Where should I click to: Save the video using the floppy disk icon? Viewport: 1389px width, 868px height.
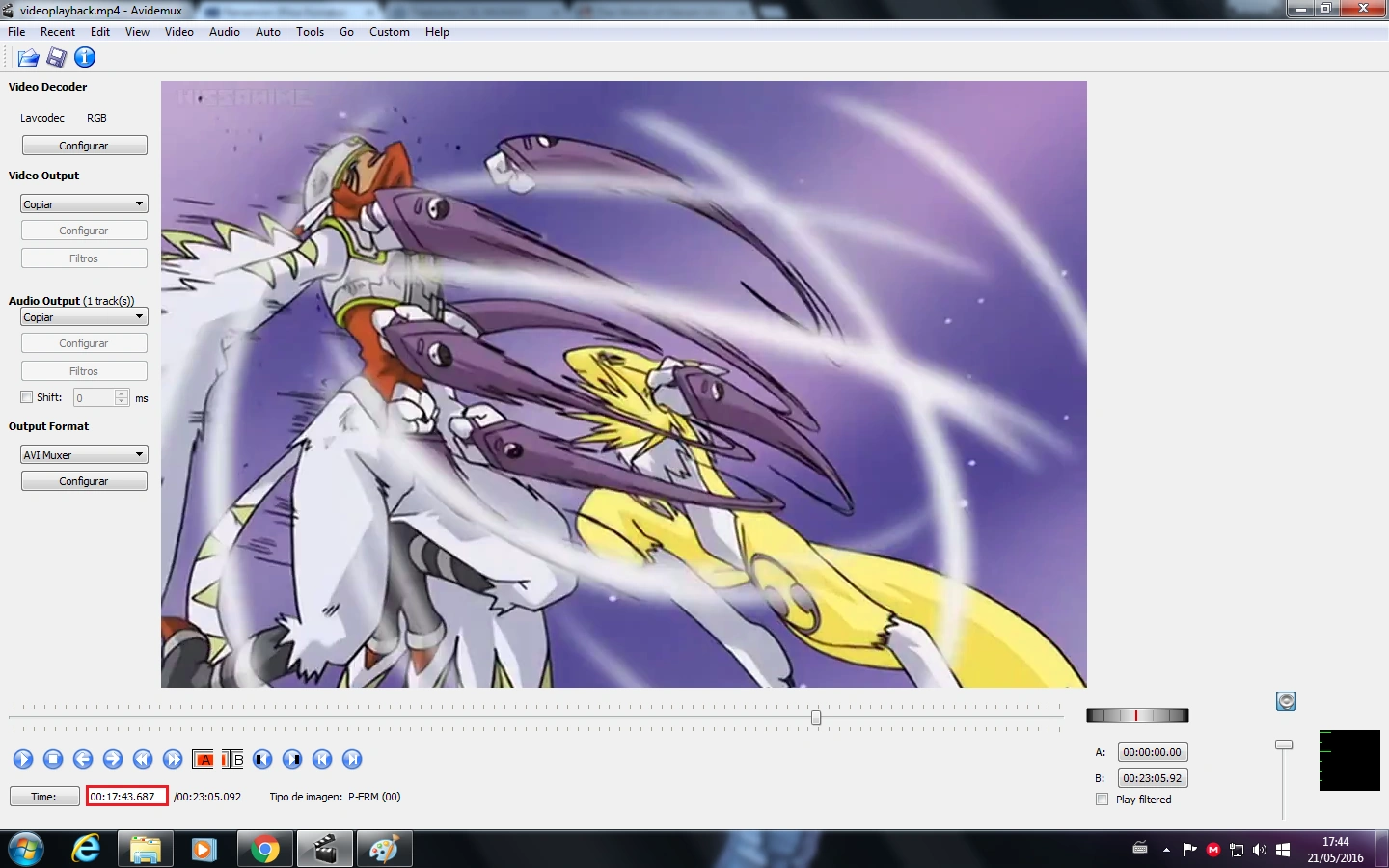(57, 58)
